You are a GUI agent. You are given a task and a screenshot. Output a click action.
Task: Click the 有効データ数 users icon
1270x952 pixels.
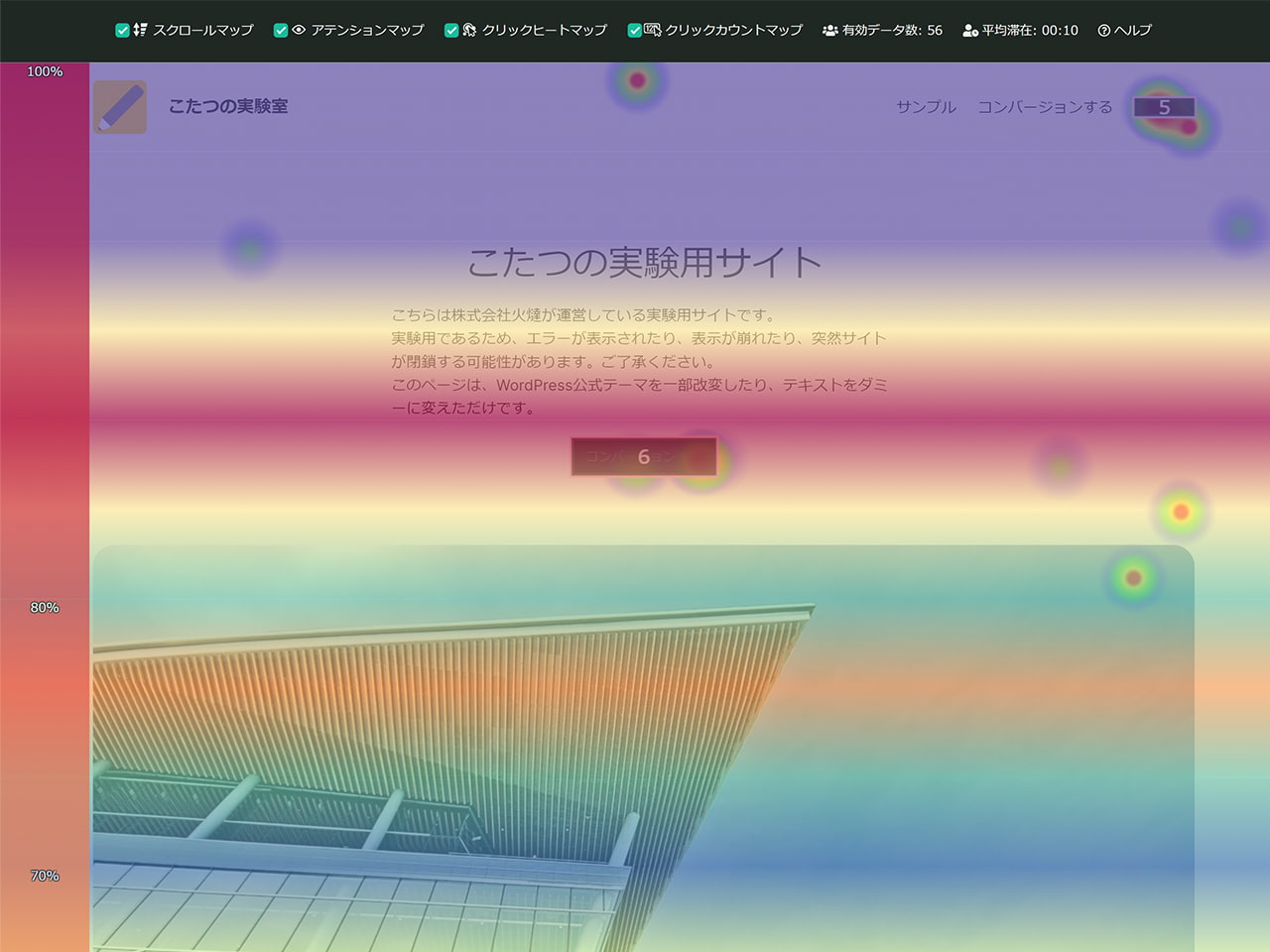click(829, 31)
